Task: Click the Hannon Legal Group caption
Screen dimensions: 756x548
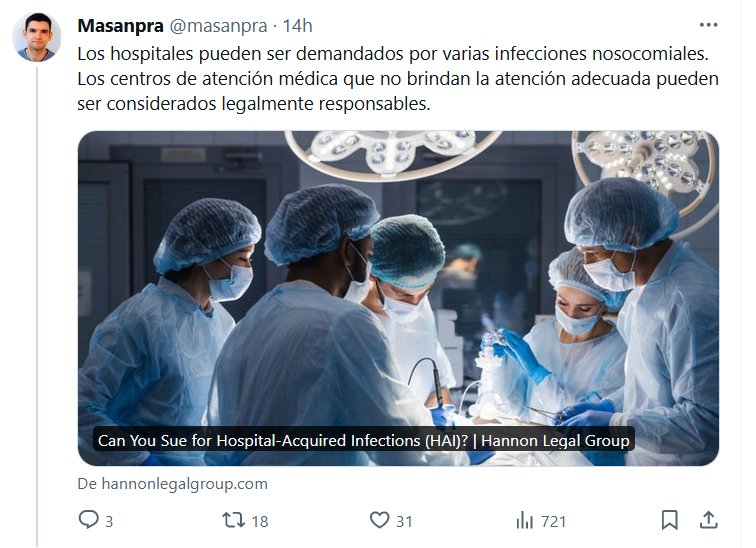Action: (x=364, y=441)
